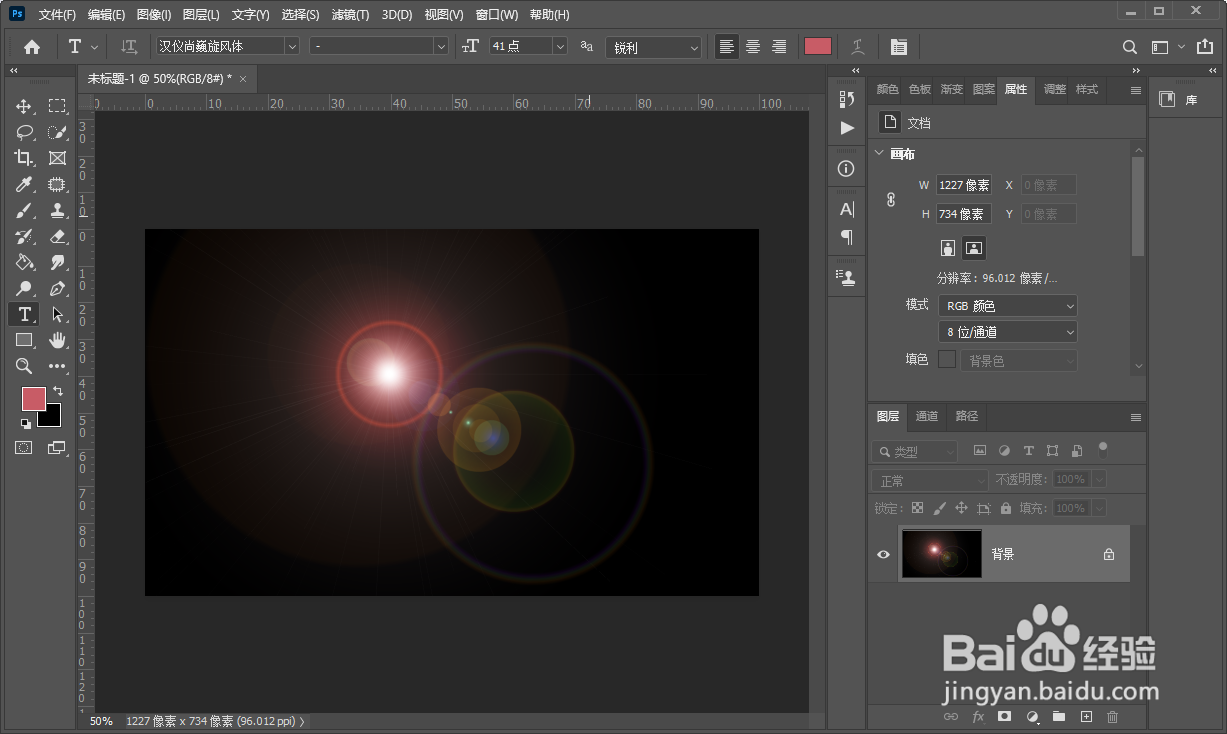Select the Frame tool
The image size is (1227, 734).
point(57,158)
